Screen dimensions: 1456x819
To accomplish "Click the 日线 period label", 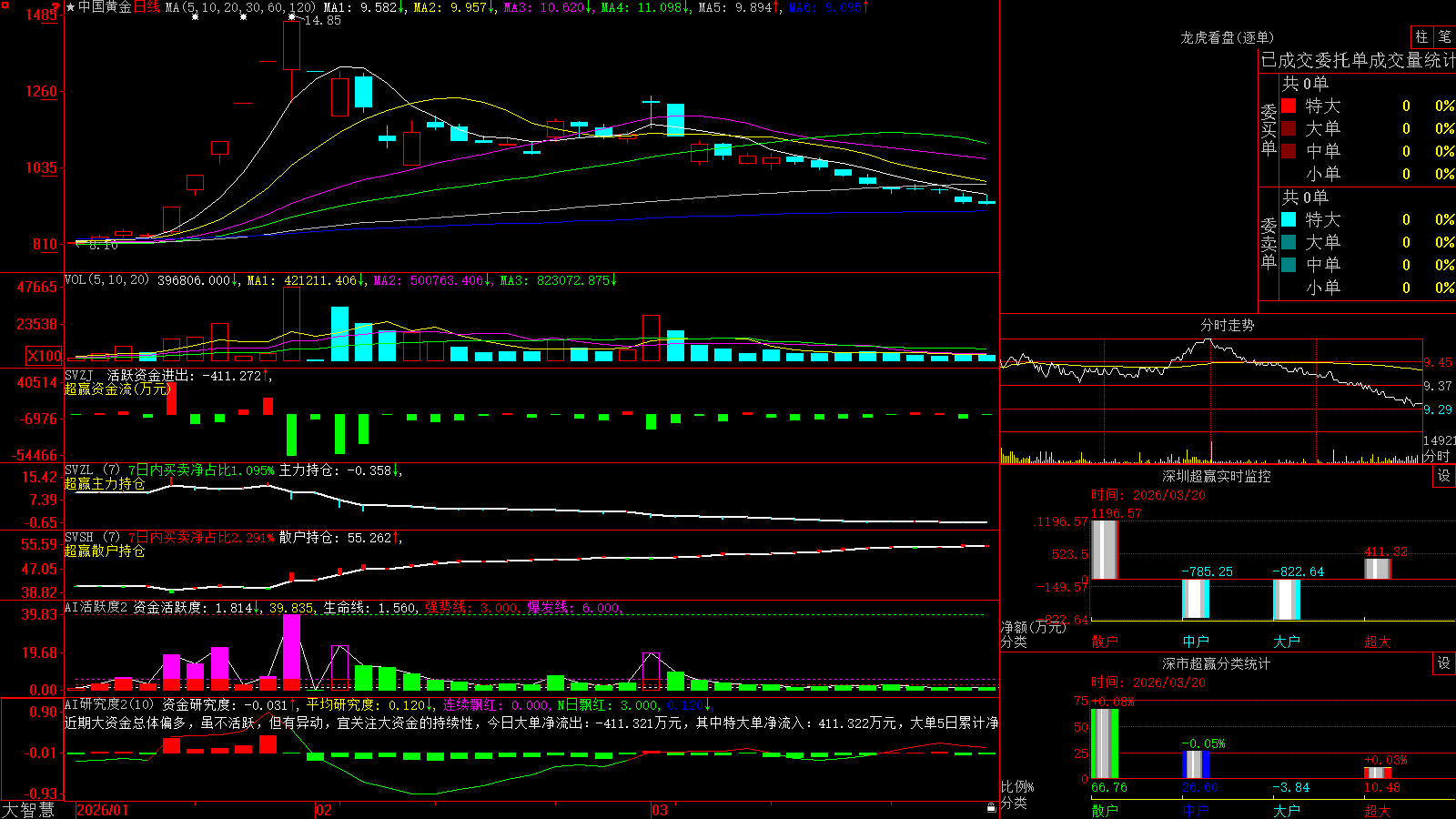I will (x=147, y=7).
